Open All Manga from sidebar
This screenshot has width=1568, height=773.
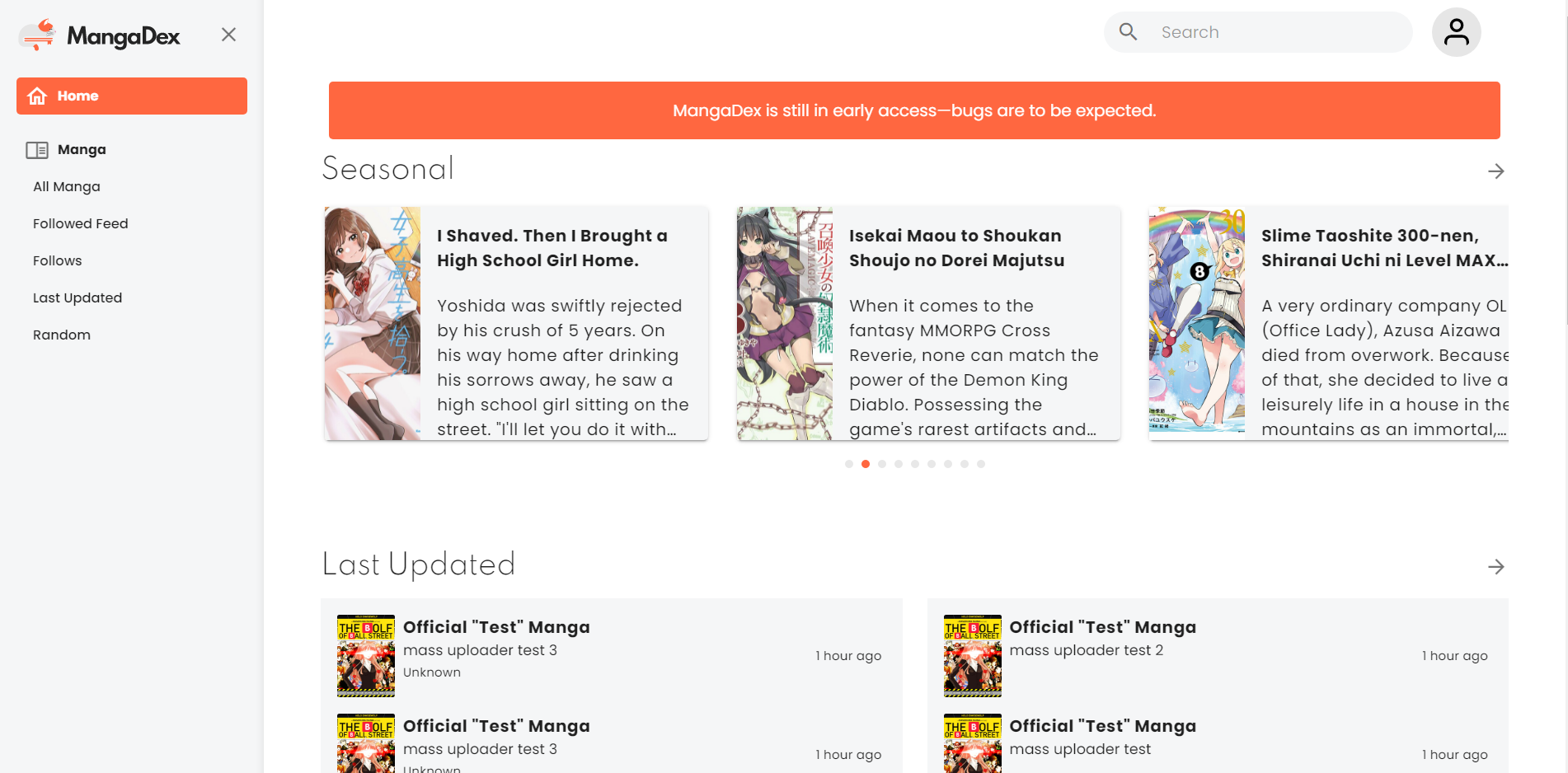pyautogui.click(x=67, y=187)
